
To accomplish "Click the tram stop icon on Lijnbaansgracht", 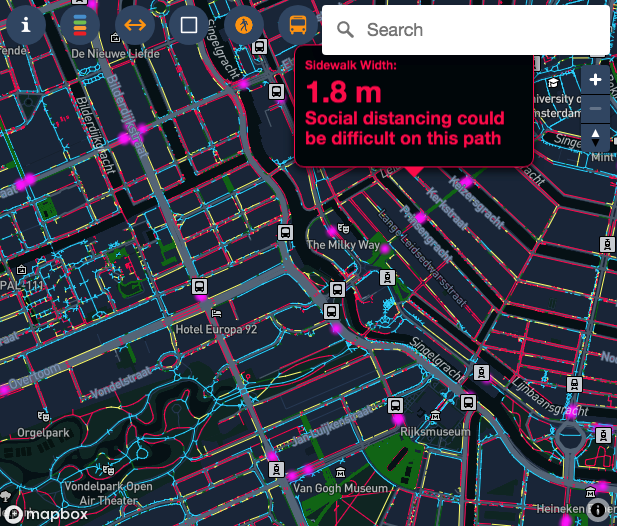I will click(574, 383).
